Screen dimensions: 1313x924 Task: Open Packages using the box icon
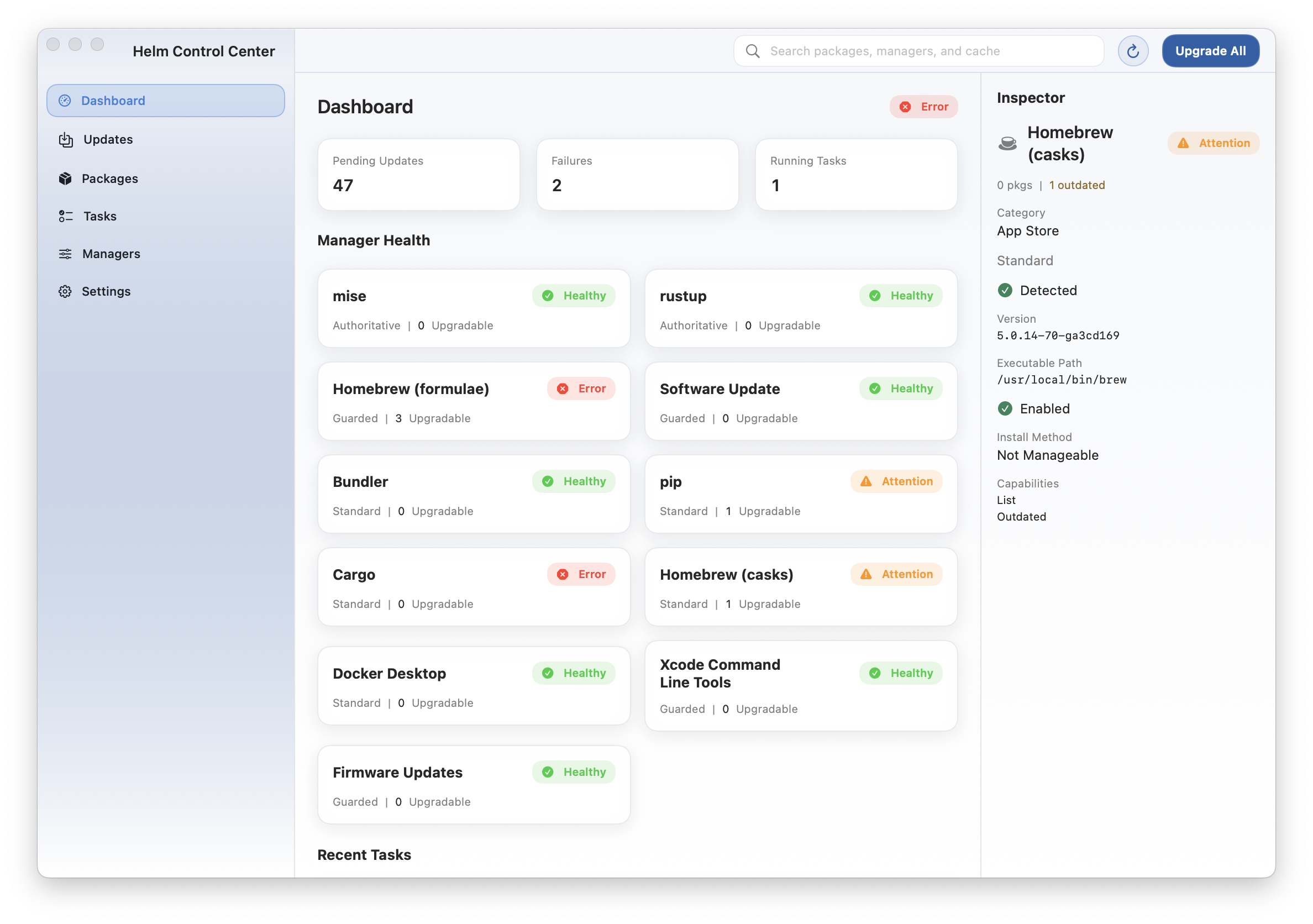[x=66, y=179]
